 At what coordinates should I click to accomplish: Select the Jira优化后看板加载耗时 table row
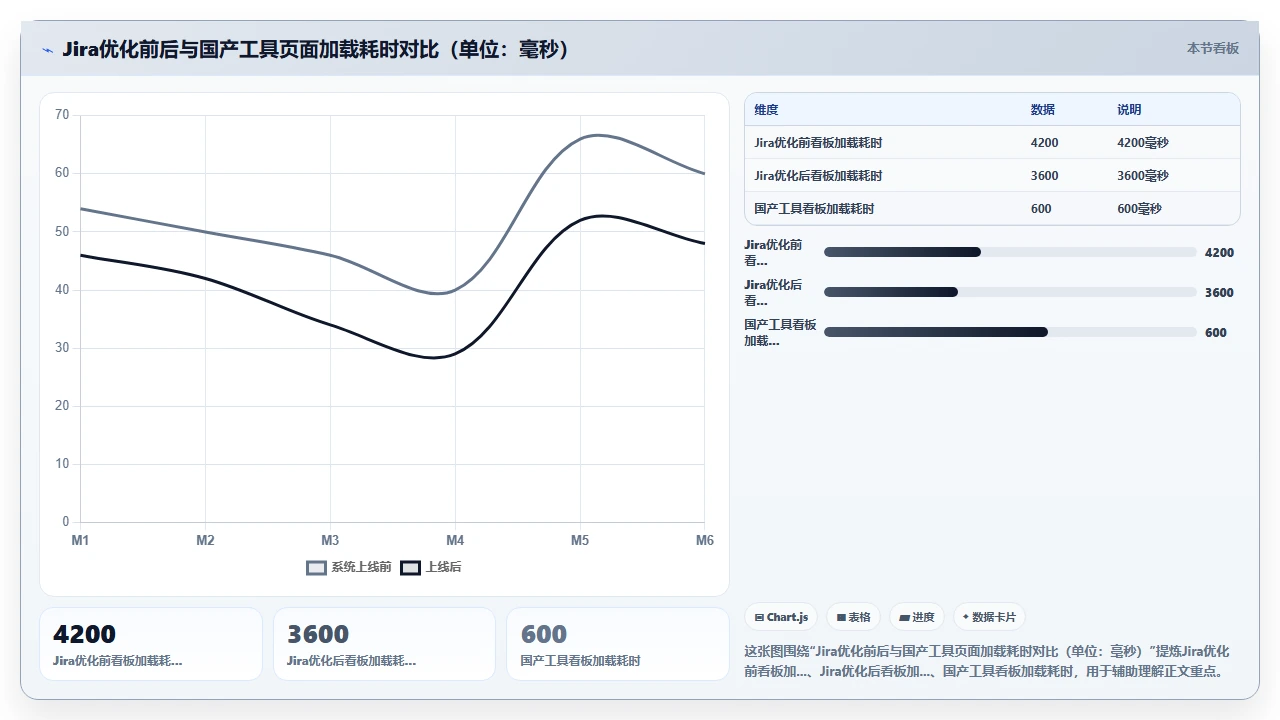pos(992,176)
